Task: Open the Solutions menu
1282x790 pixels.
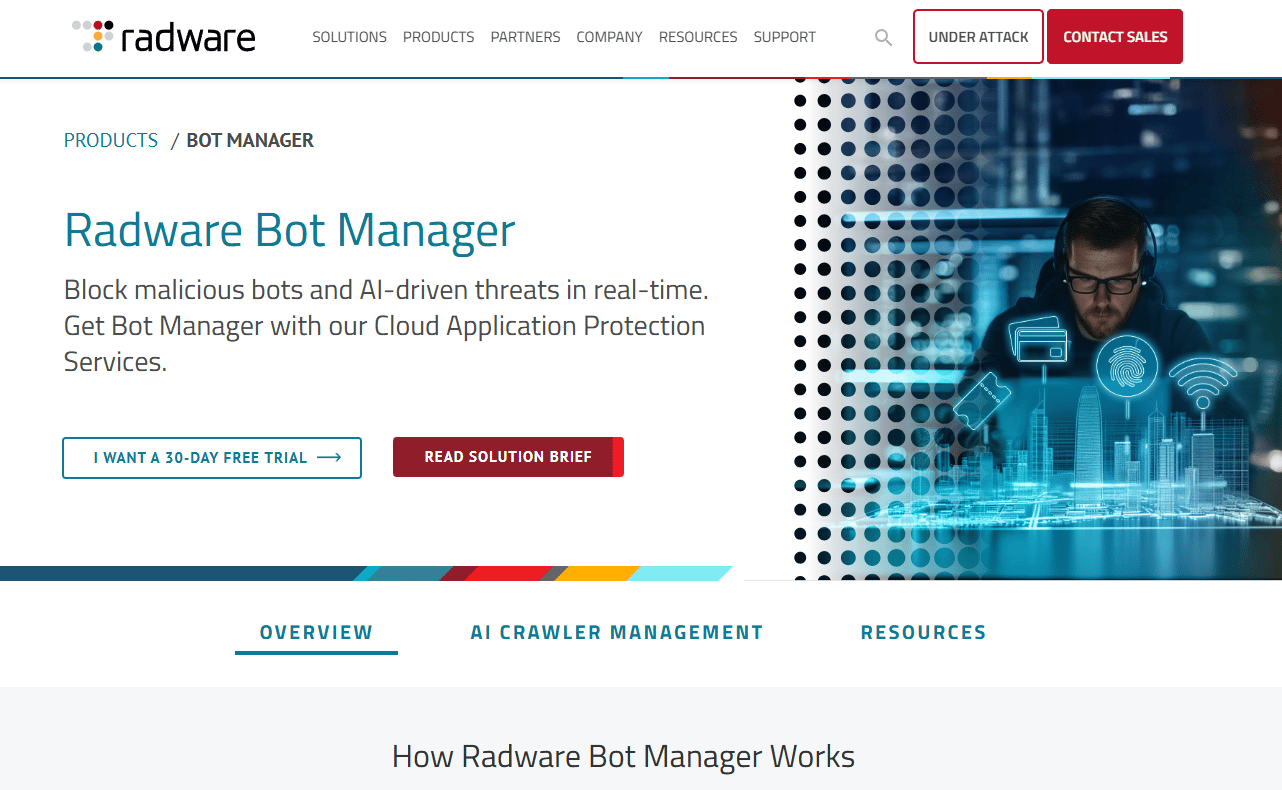Action: pos(349,37)
